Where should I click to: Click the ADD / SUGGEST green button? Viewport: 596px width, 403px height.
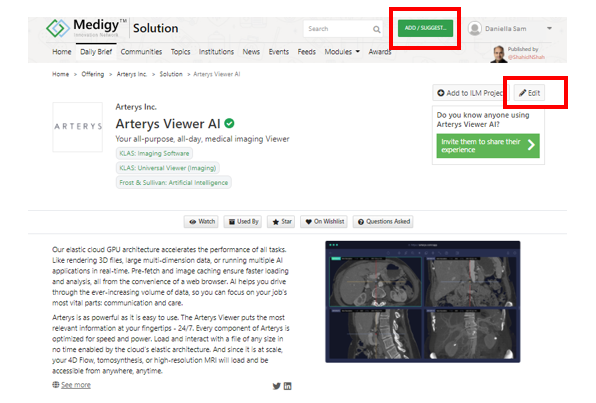pos(425,28)
